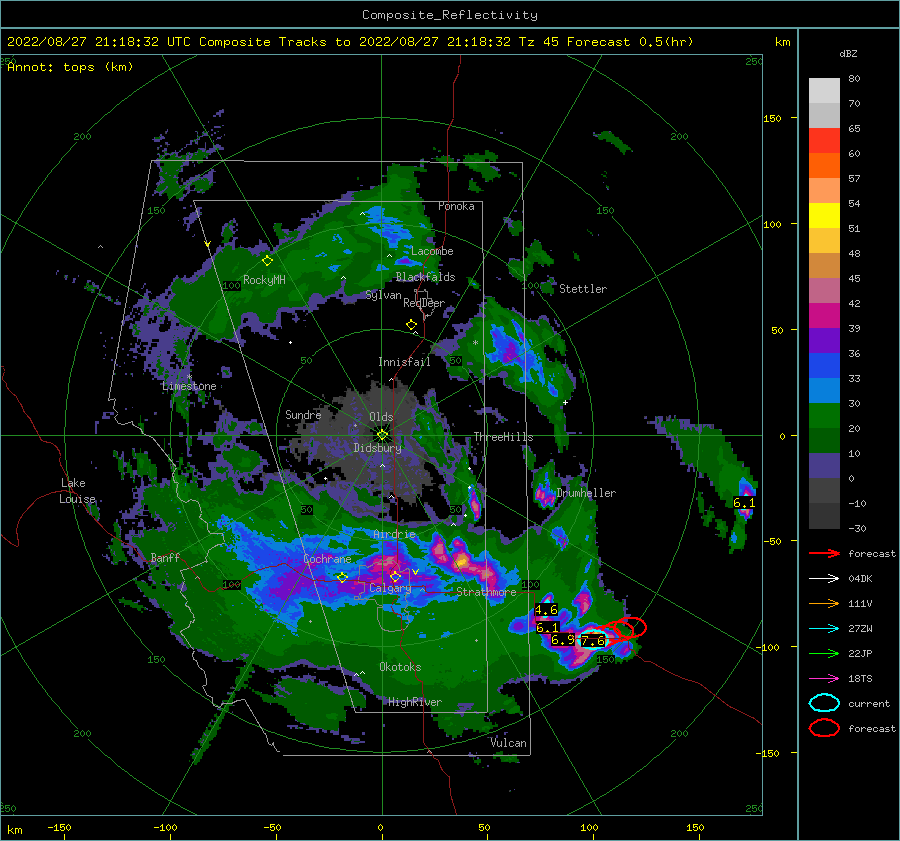Click the Lake Louise label
The width and height of the screenshot is (900, 841).
tap(77, 491)
